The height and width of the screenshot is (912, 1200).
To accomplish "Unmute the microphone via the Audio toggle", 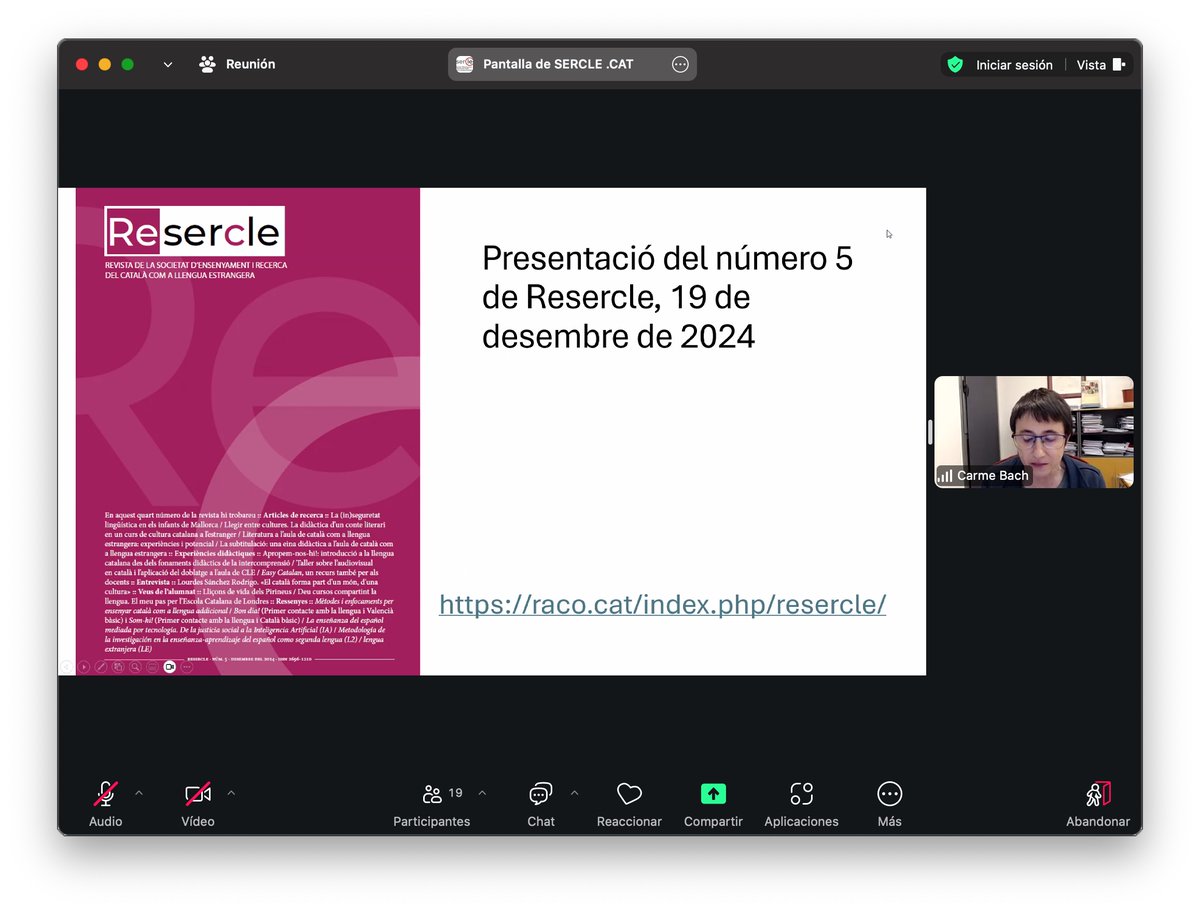I will point(103,794).
